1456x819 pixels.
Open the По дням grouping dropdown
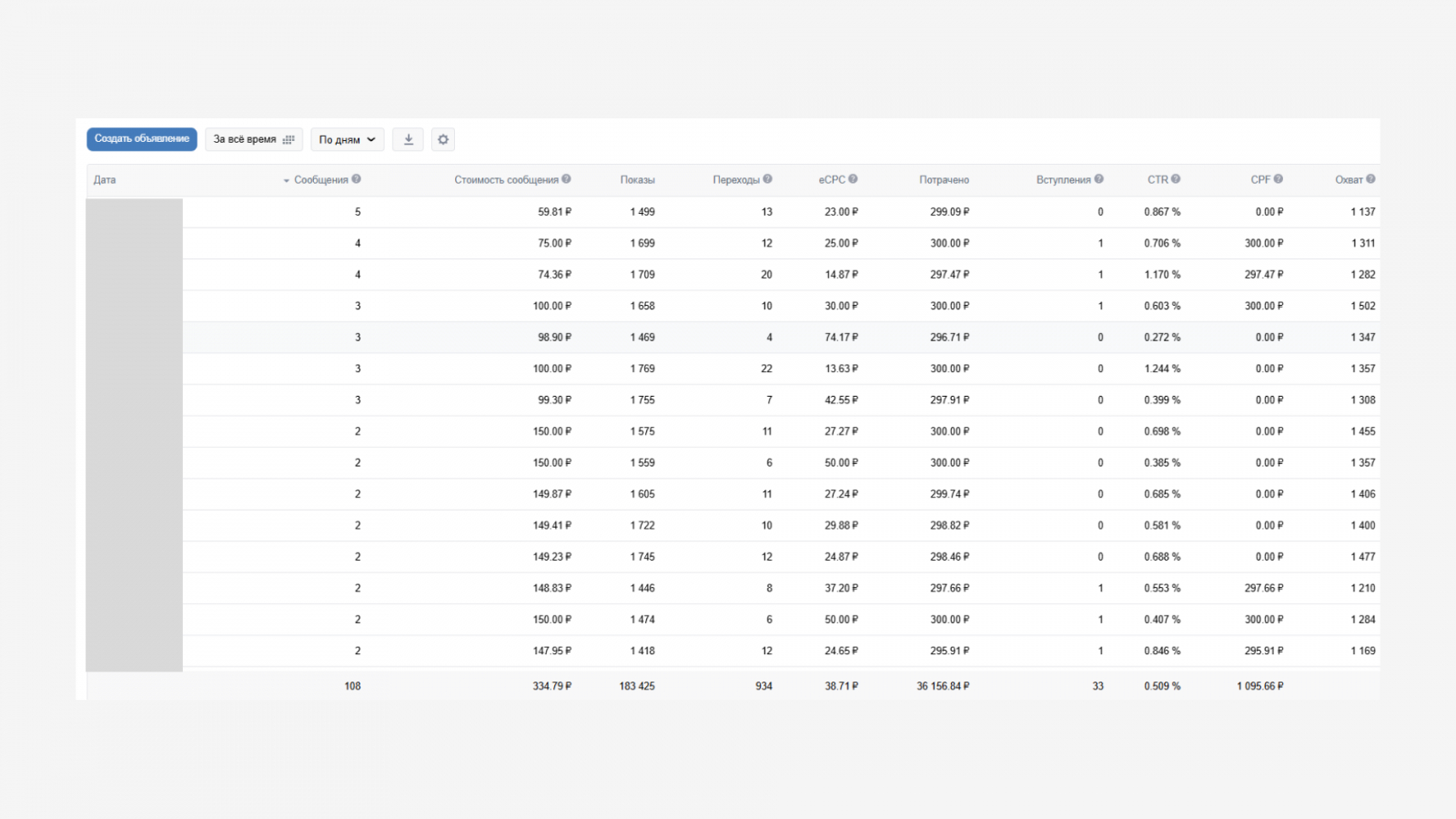(x=347, y=139)
